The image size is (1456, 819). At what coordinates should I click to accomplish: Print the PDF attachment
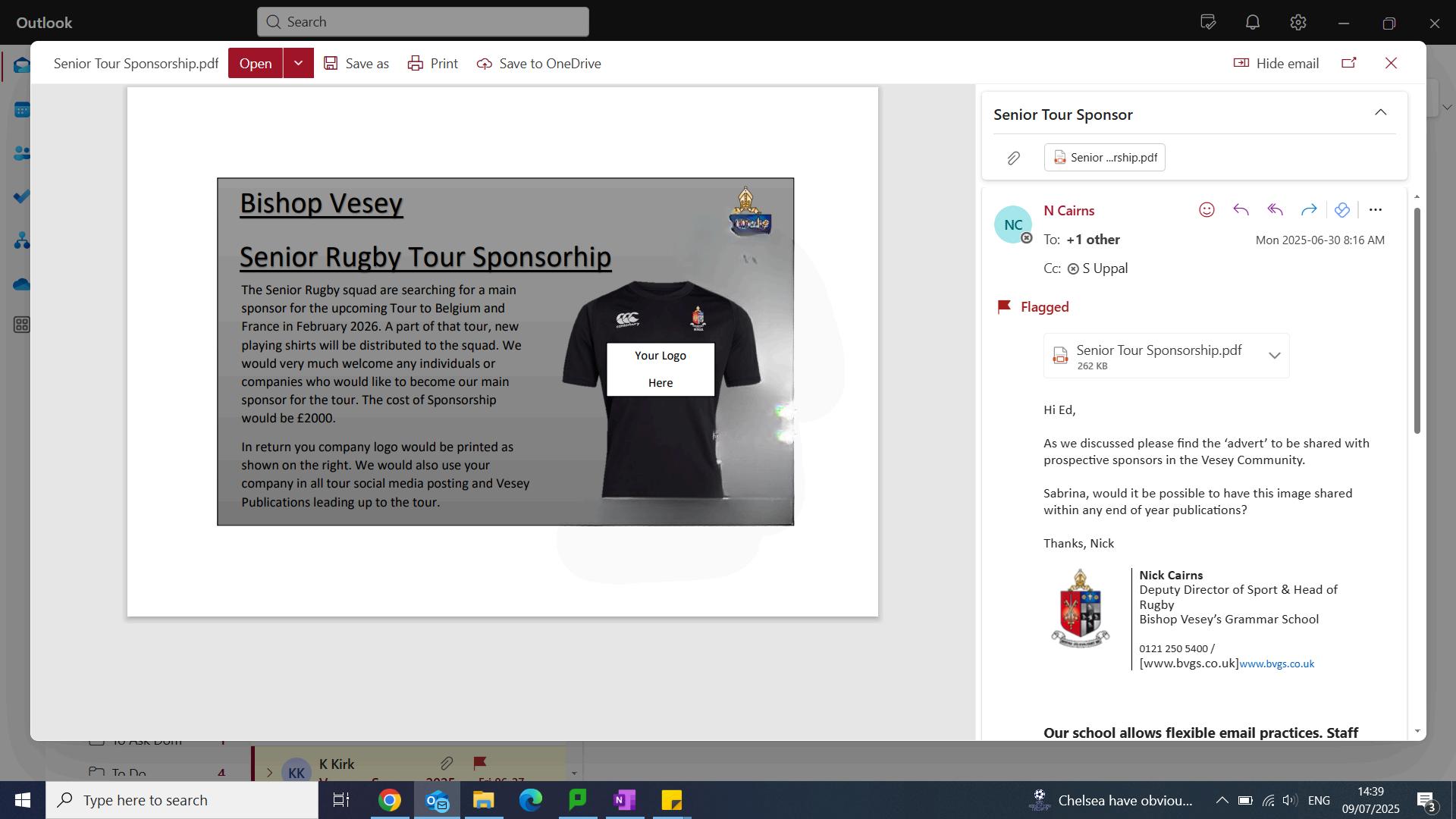click(432, 64)
